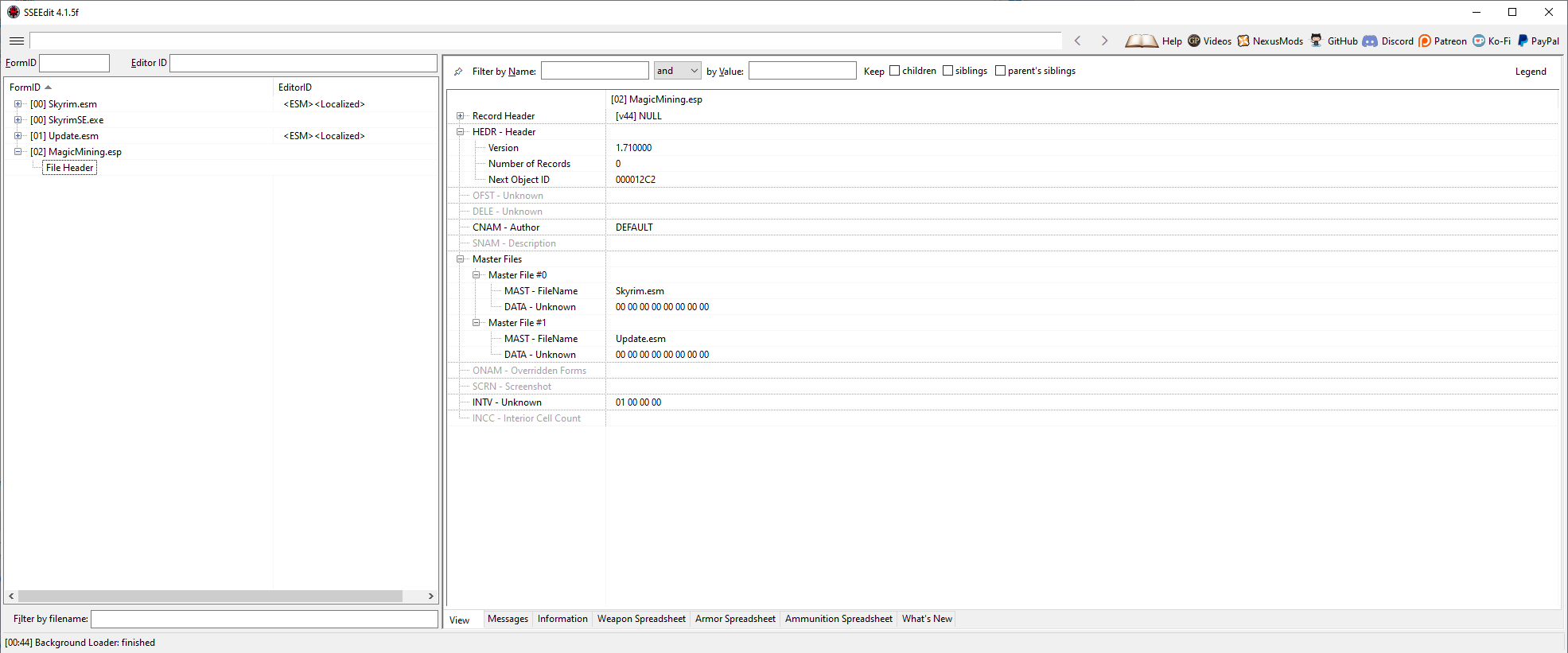Select the Version value 1.710000
Viewport: 1568px width, 653px height.
(x=633, y=148)
